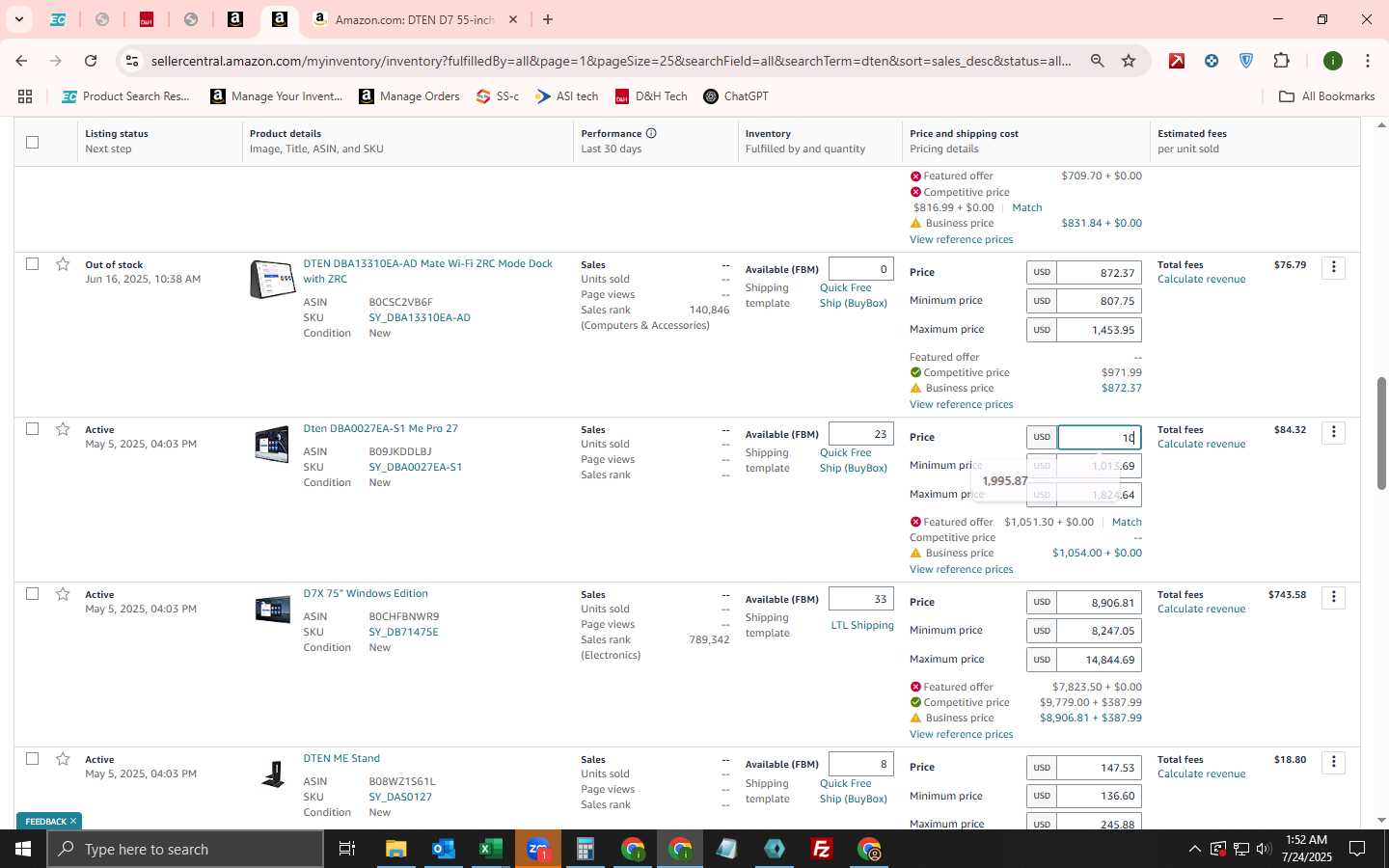Reload the Seller Central page
1389x868 pixels.
[x=91, y=61]
